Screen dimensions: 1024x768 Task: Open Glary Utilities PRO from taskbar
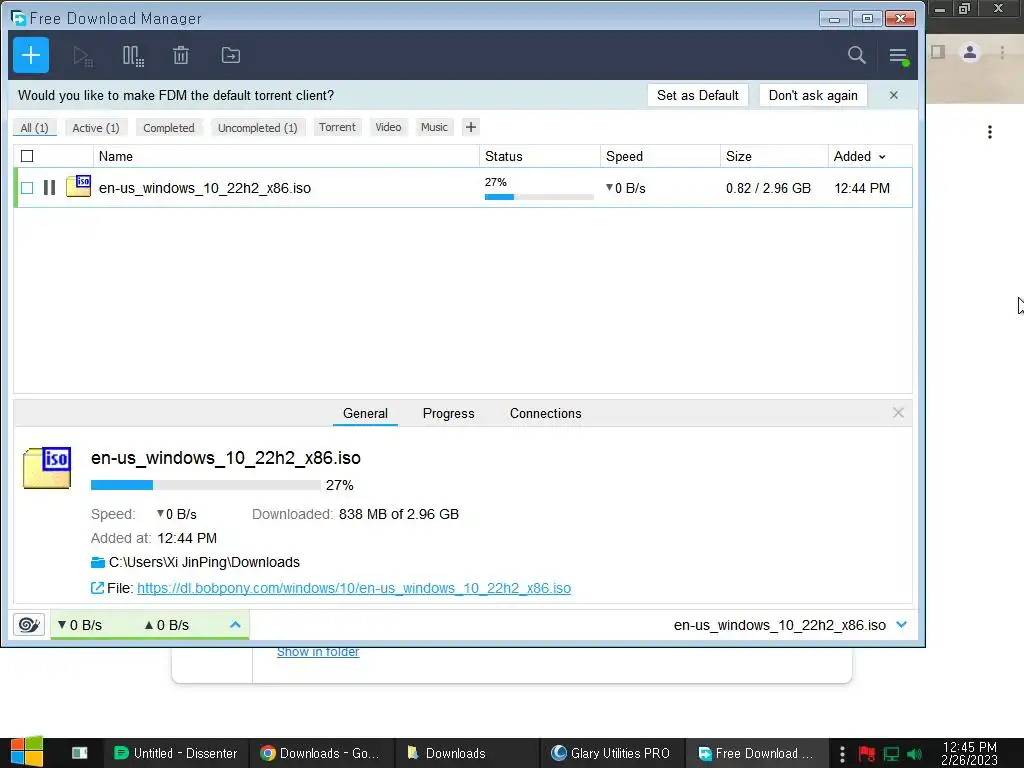point(612,753)
